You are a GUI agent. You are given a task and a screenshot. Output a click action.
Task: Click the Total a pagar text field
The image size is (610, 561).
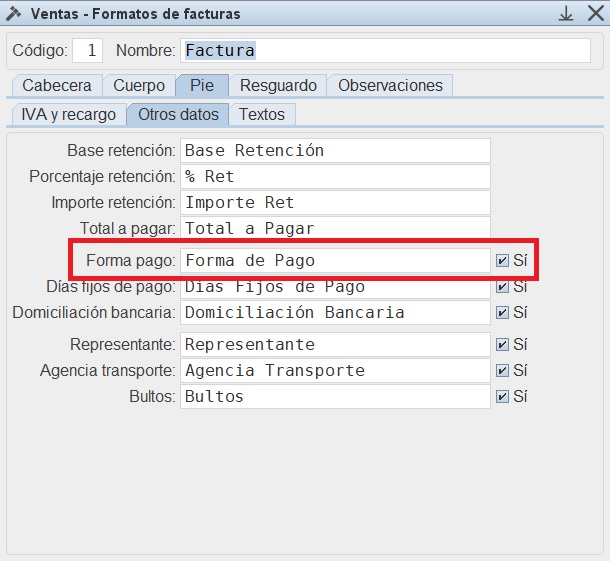click(335, 229)
